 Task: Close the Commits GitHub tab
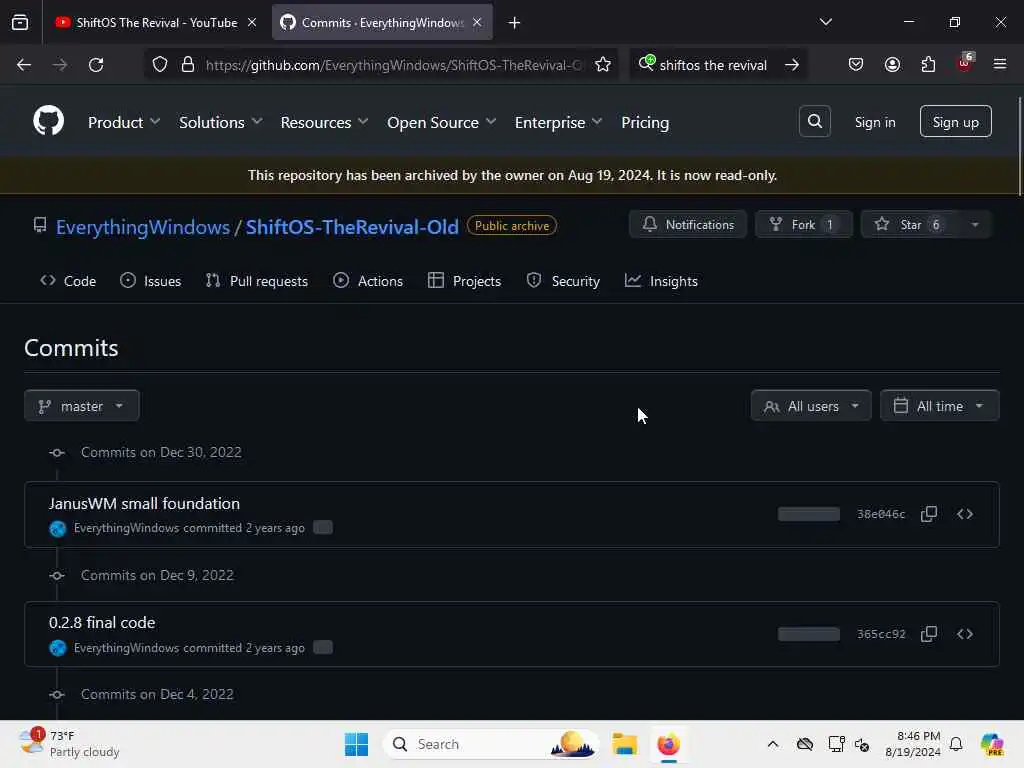[x=477, y=22]
